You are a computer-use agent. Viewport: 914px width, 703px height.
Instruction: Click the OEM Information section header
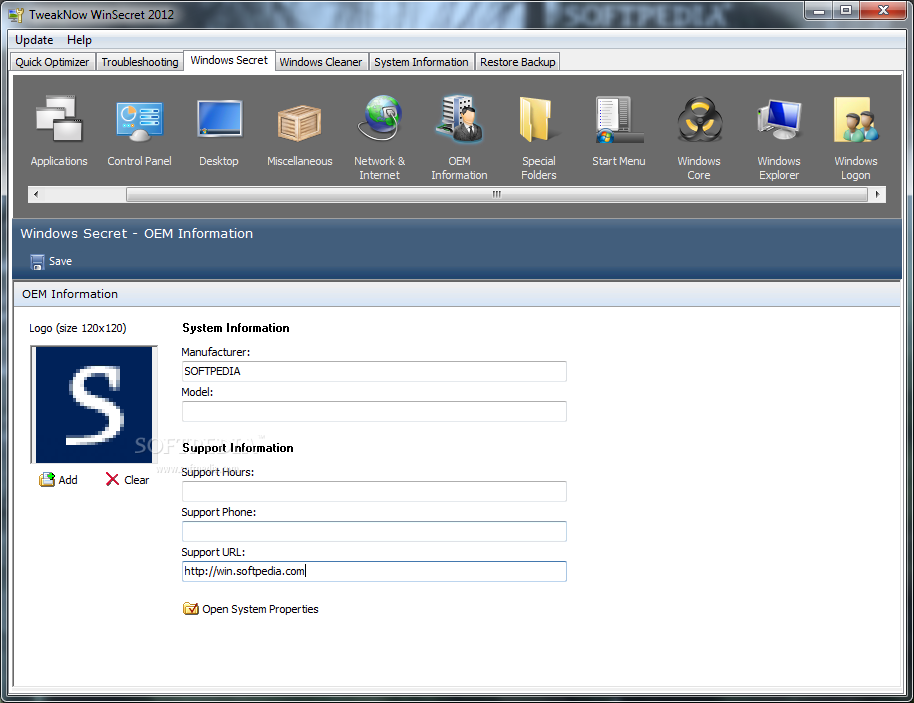(x=70, y=294)
